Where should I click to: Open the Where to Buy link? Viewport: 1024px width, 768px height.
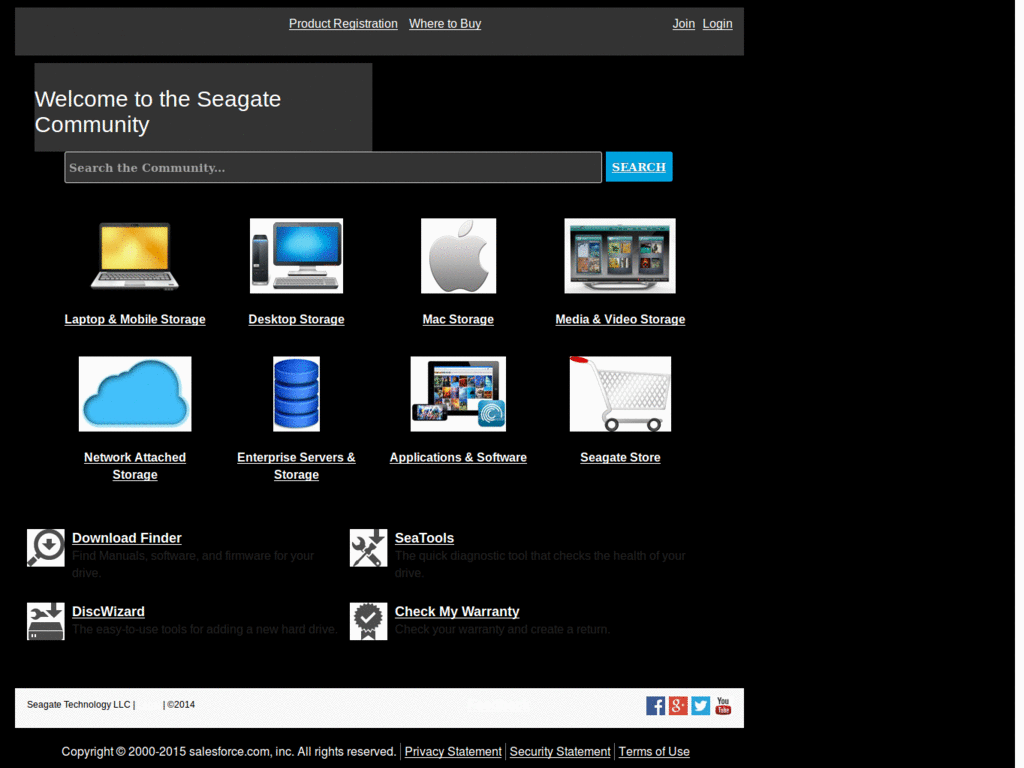tap(445, 24)
